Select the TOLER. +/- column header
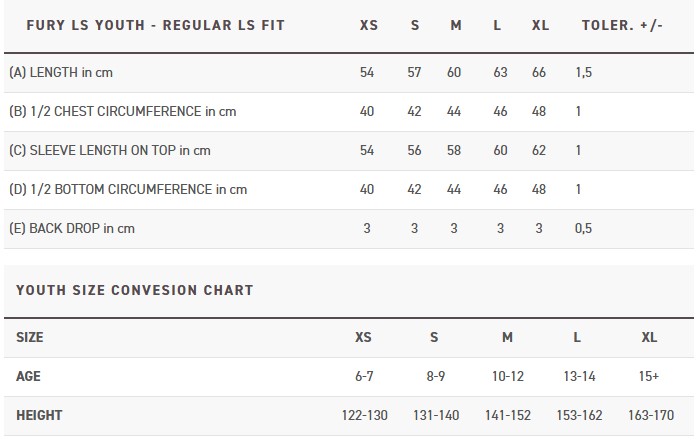The height and width of the screenshot is (444, 696). [x=622, y=25]
